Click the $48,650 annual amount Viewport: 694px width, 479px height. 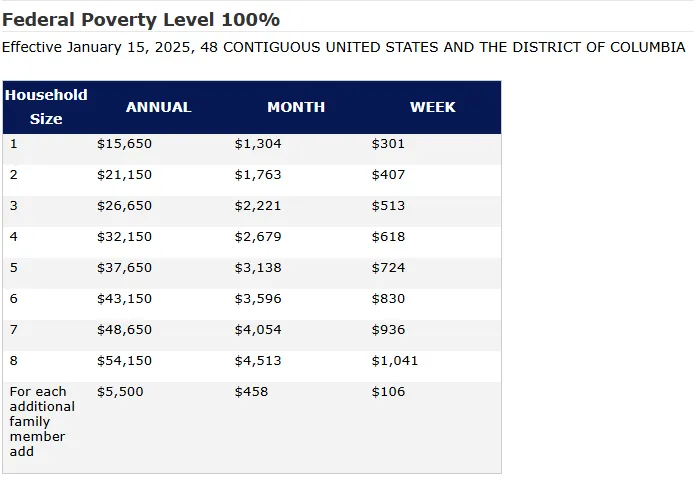tap(124, 330)
